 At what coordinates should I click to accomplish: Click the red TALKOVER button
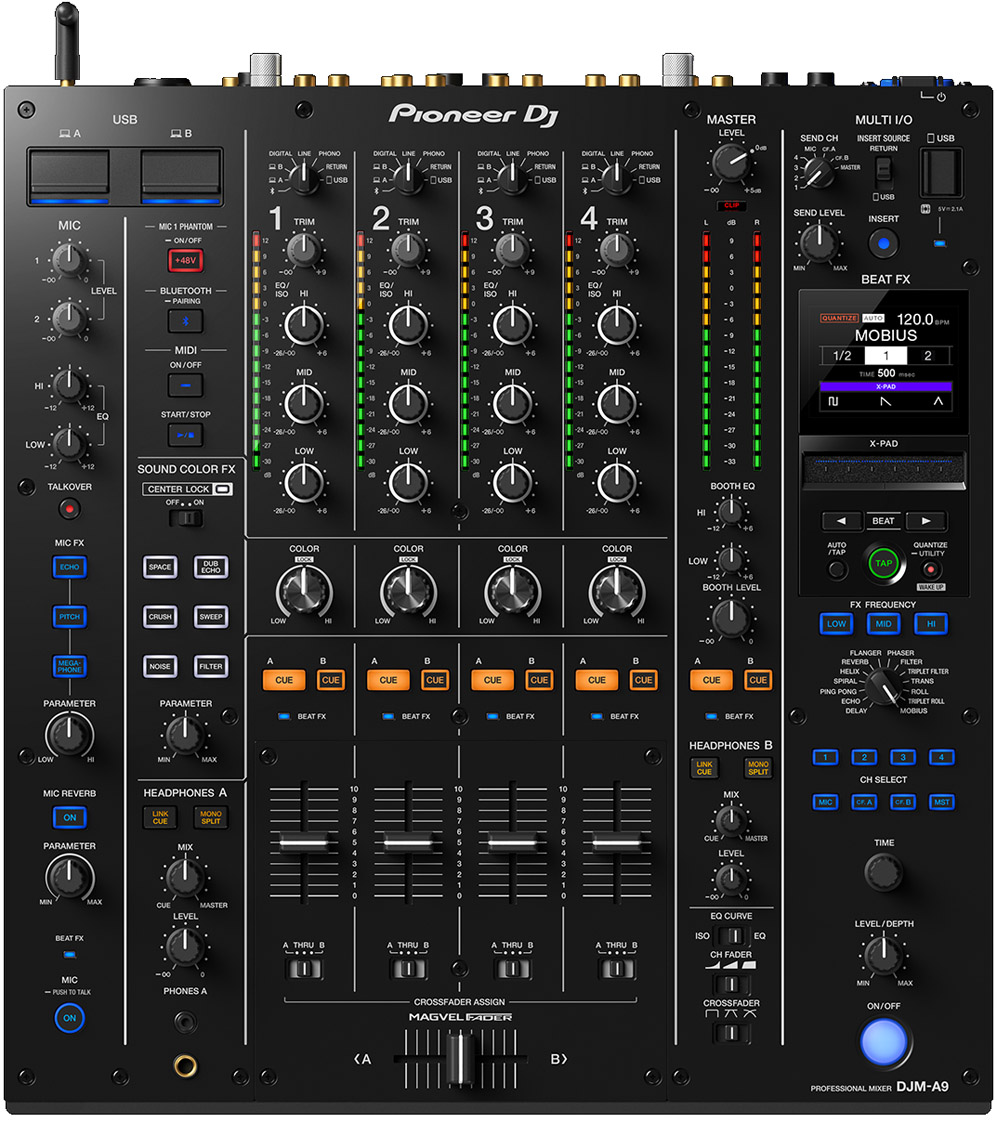pos(69,509)
